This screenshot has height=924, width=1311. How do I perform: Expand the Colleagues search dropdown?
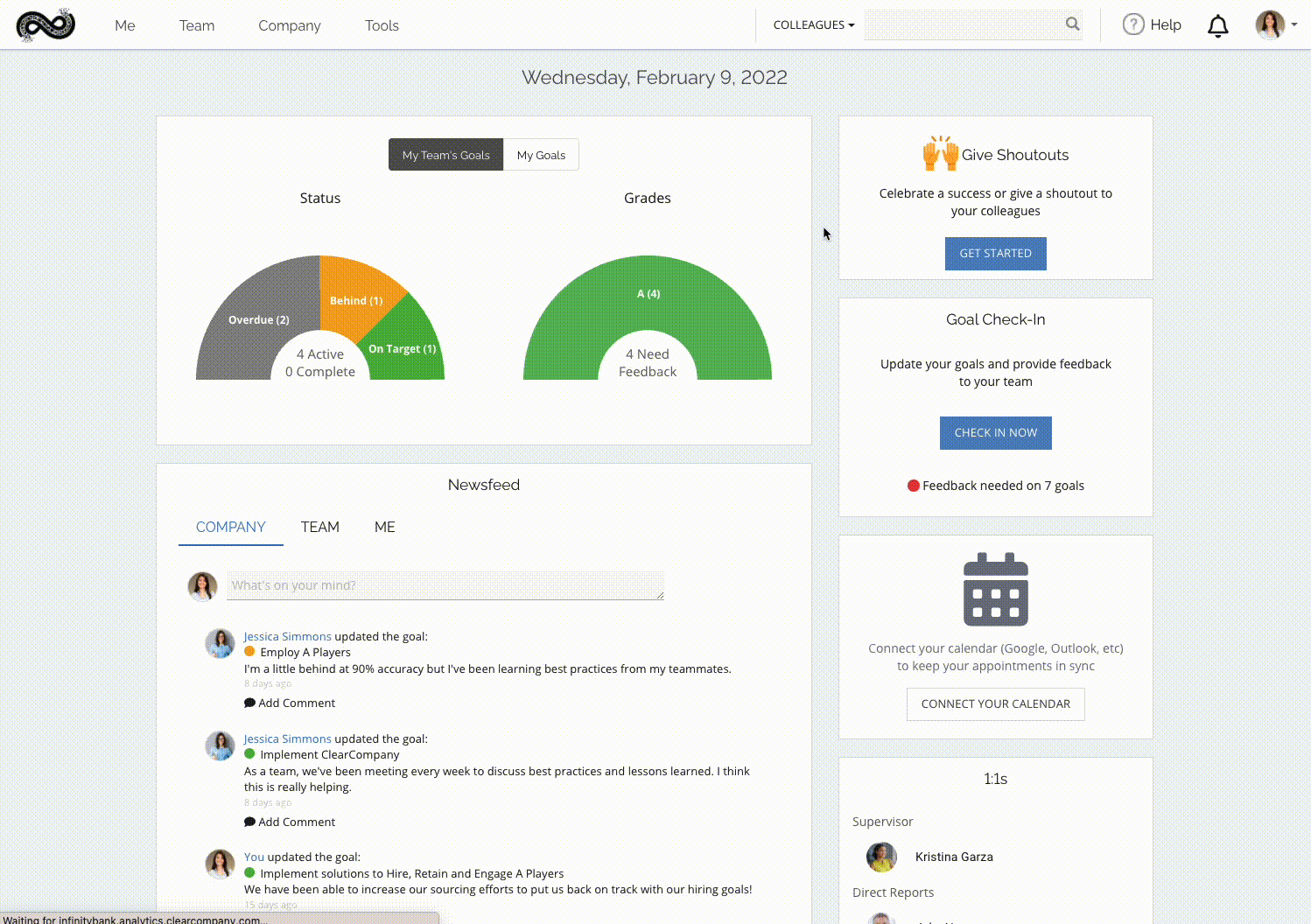[x=813, y=25]
